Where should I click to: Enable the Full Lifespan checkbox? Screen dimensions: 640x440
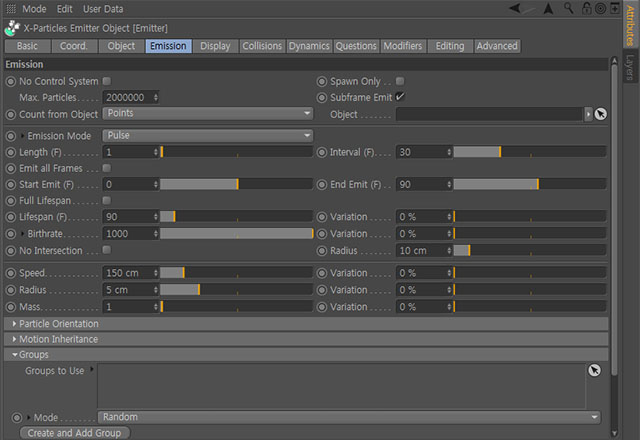tap(107, 200)
